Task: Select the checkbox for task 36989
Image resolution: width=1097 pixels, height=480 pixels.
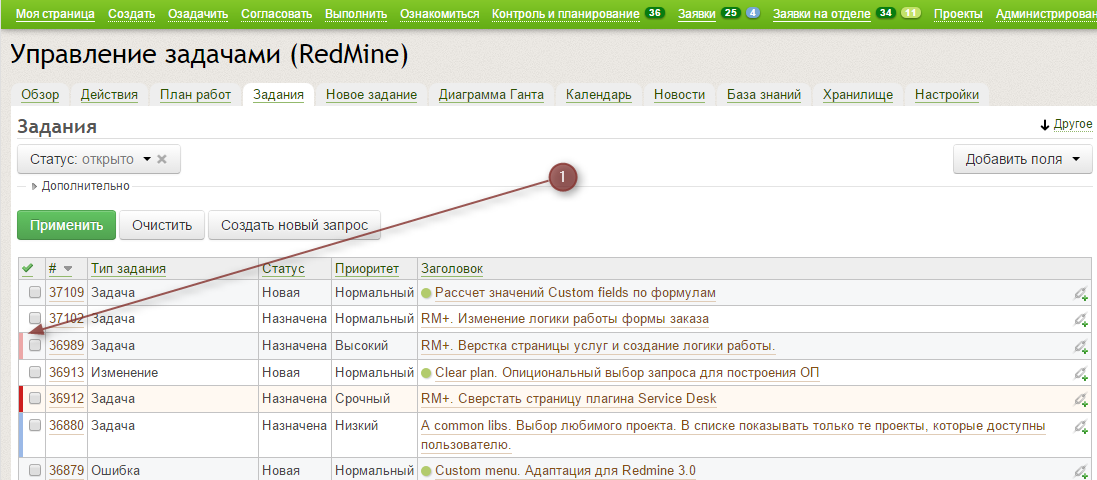Action: pyautogui.click(x=35, y=346)
